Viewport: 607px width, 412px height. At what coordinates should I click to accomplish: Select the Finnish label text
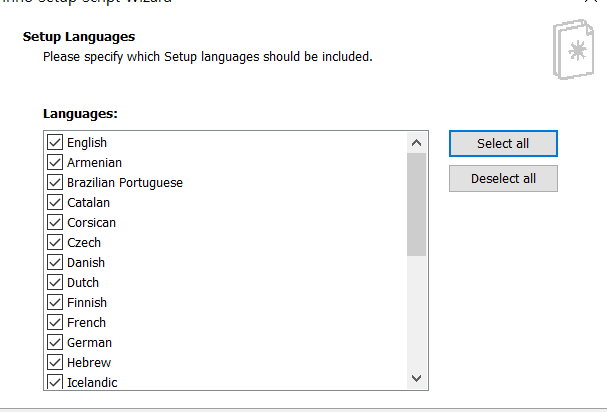click(x=87, y=302)
